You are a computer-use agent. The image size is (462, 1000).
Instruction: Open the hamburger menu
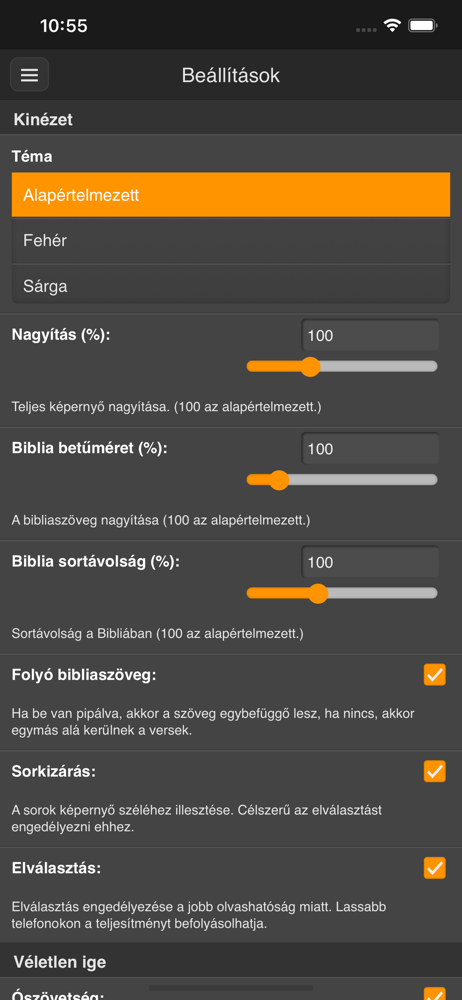[x=29, y=75]
